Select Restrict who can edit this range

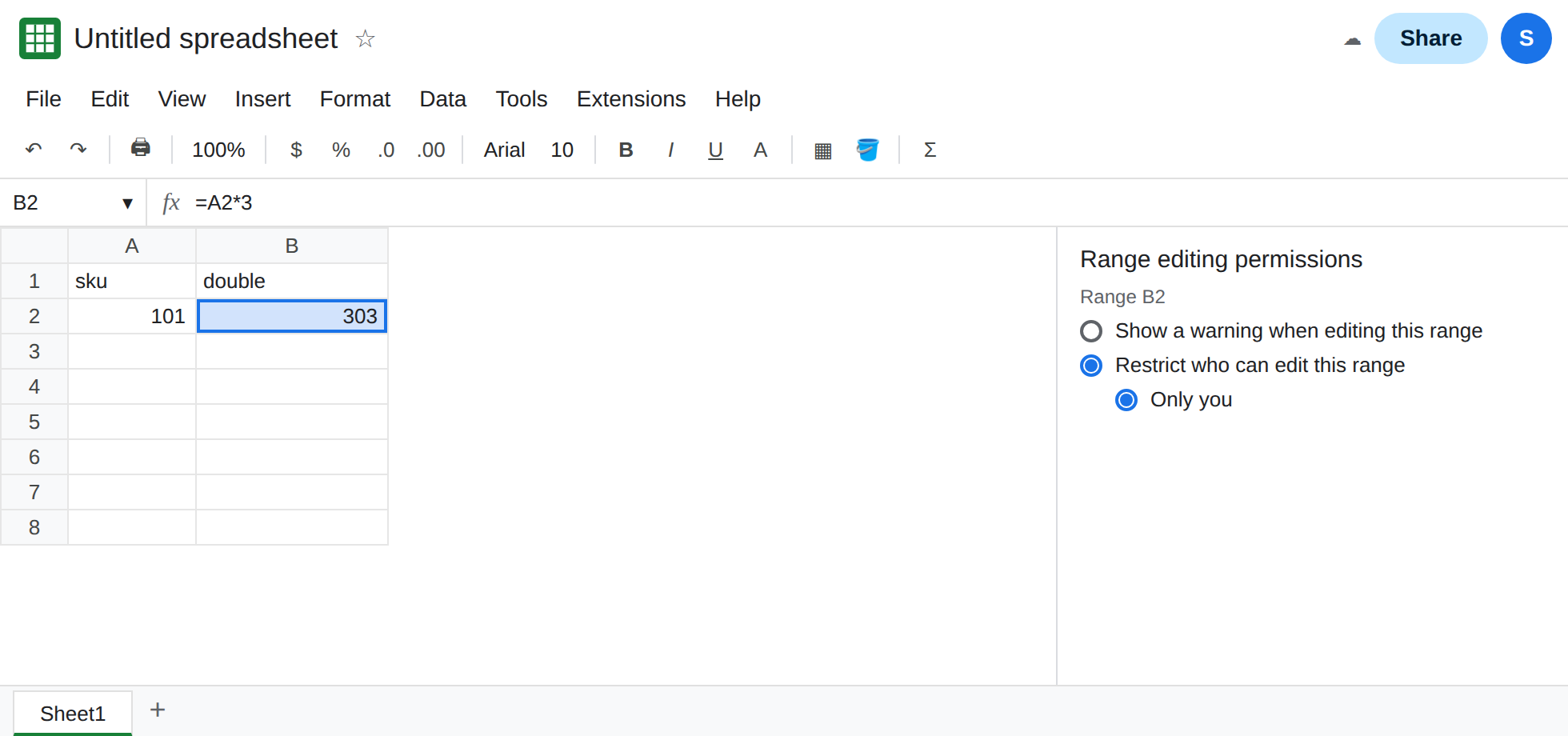[1091, 366]
